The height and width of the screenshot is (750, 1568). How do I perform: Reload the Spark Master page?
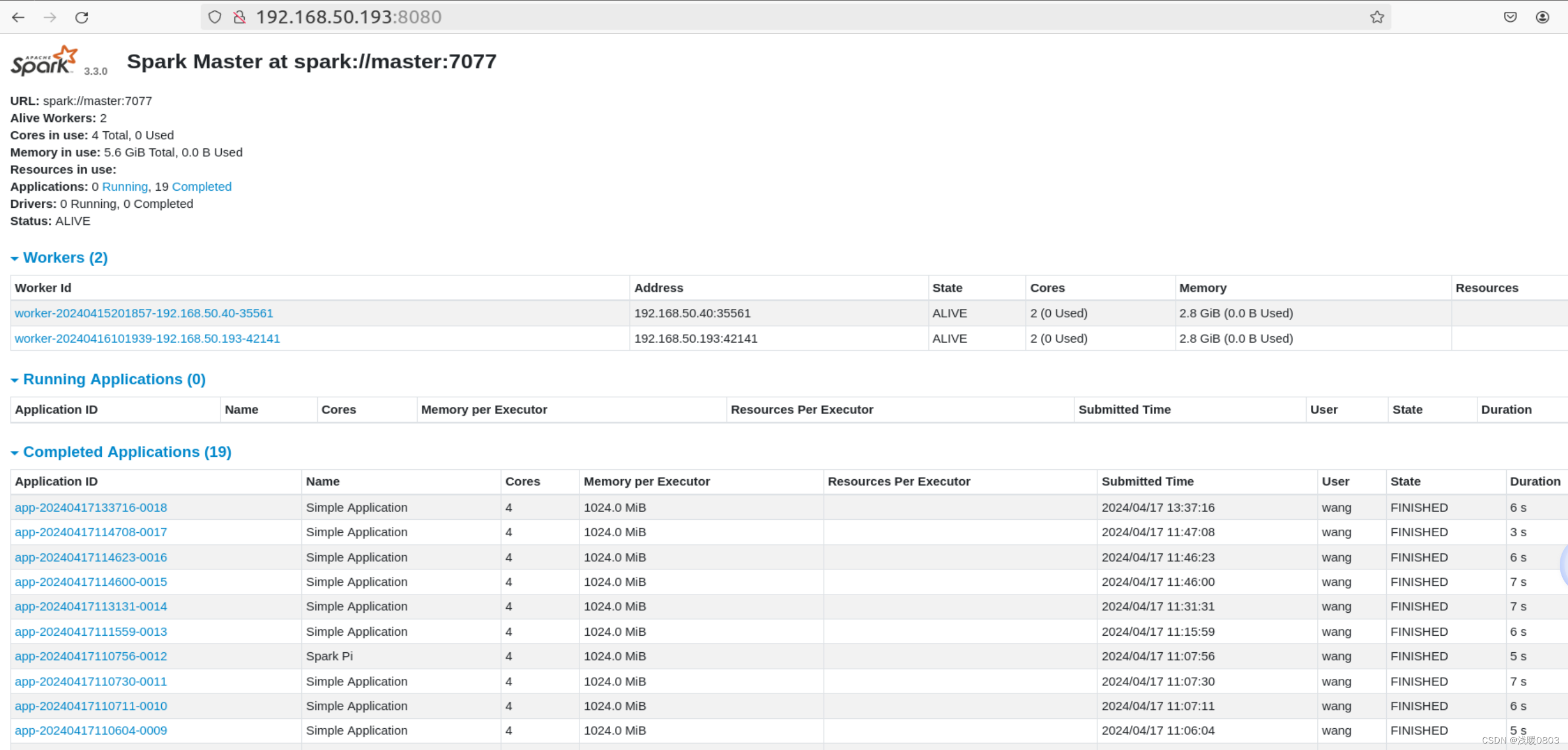(82, 17)
